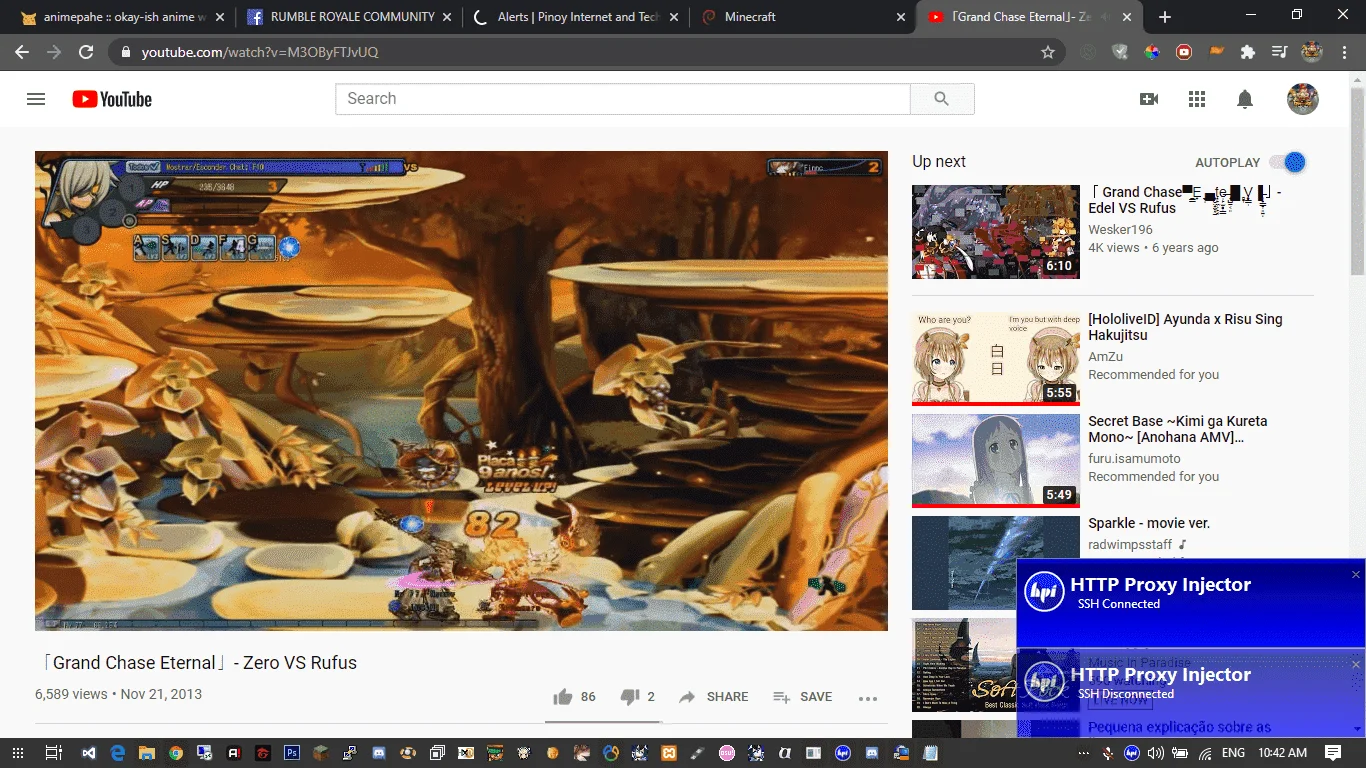
Task: Click the red YouTube extension icon
Action: [1184, 52]
